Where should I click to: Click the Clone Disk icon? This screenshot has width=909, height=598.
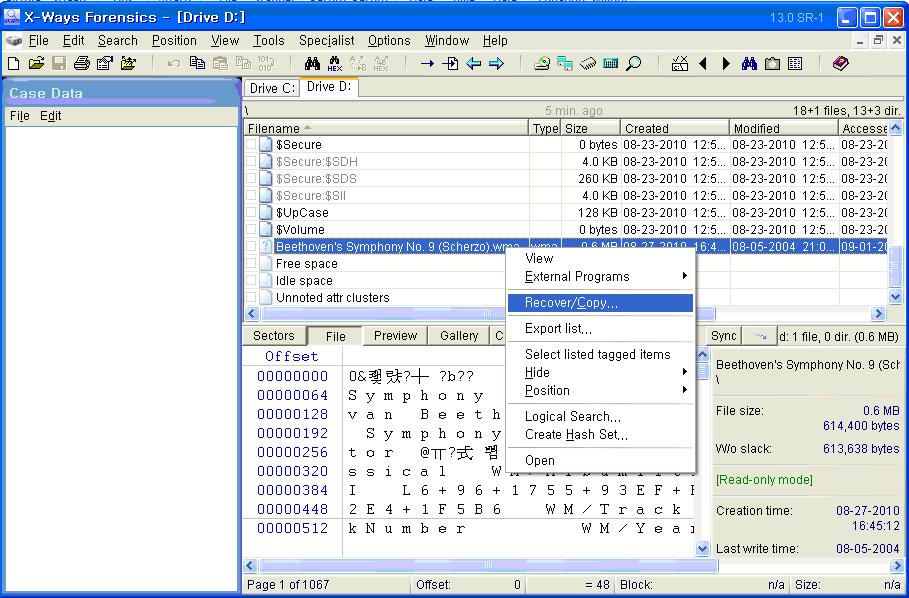coord(565,63)
